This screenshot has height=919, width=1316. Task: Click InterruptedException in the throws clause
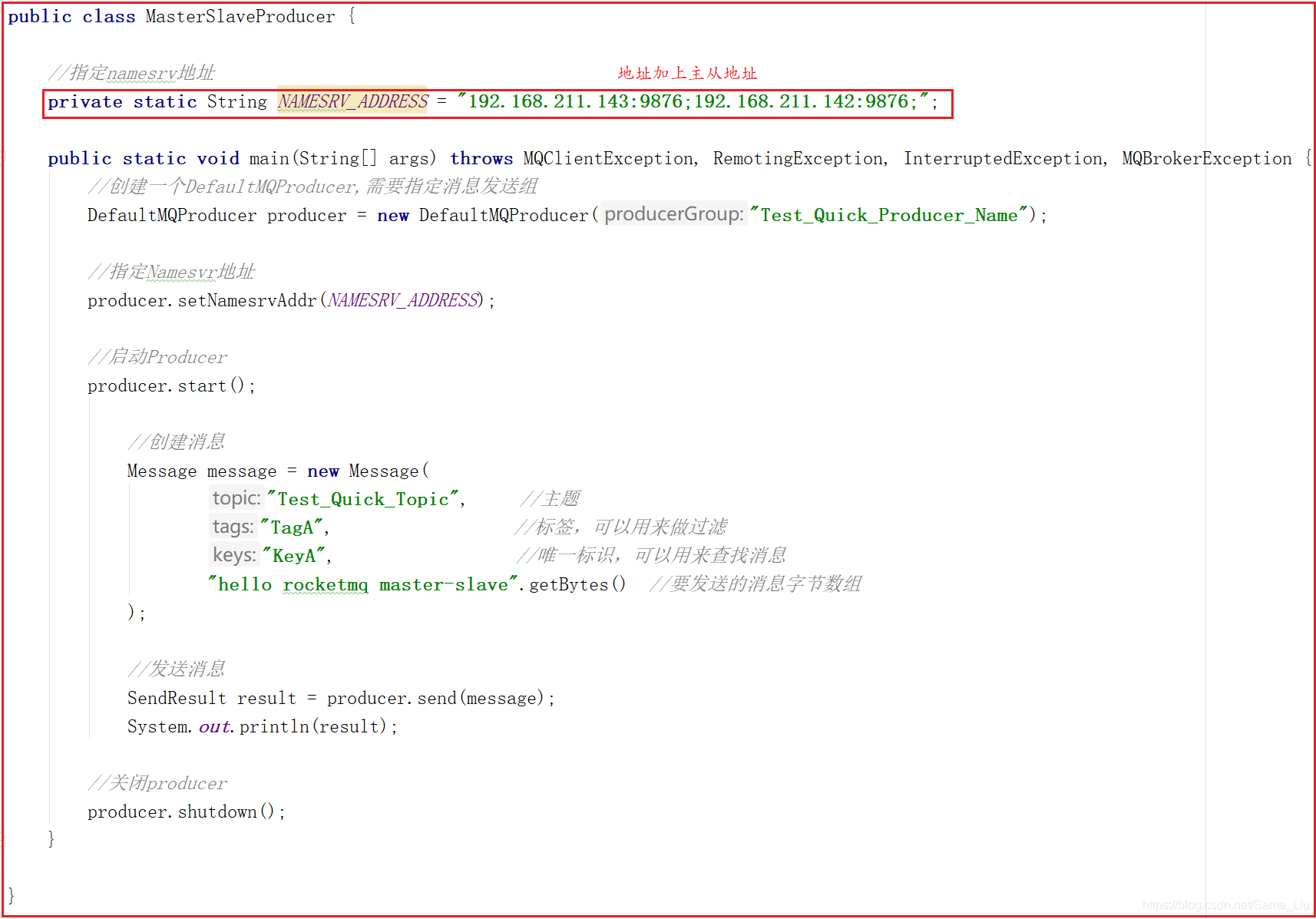click(1004, 158)
